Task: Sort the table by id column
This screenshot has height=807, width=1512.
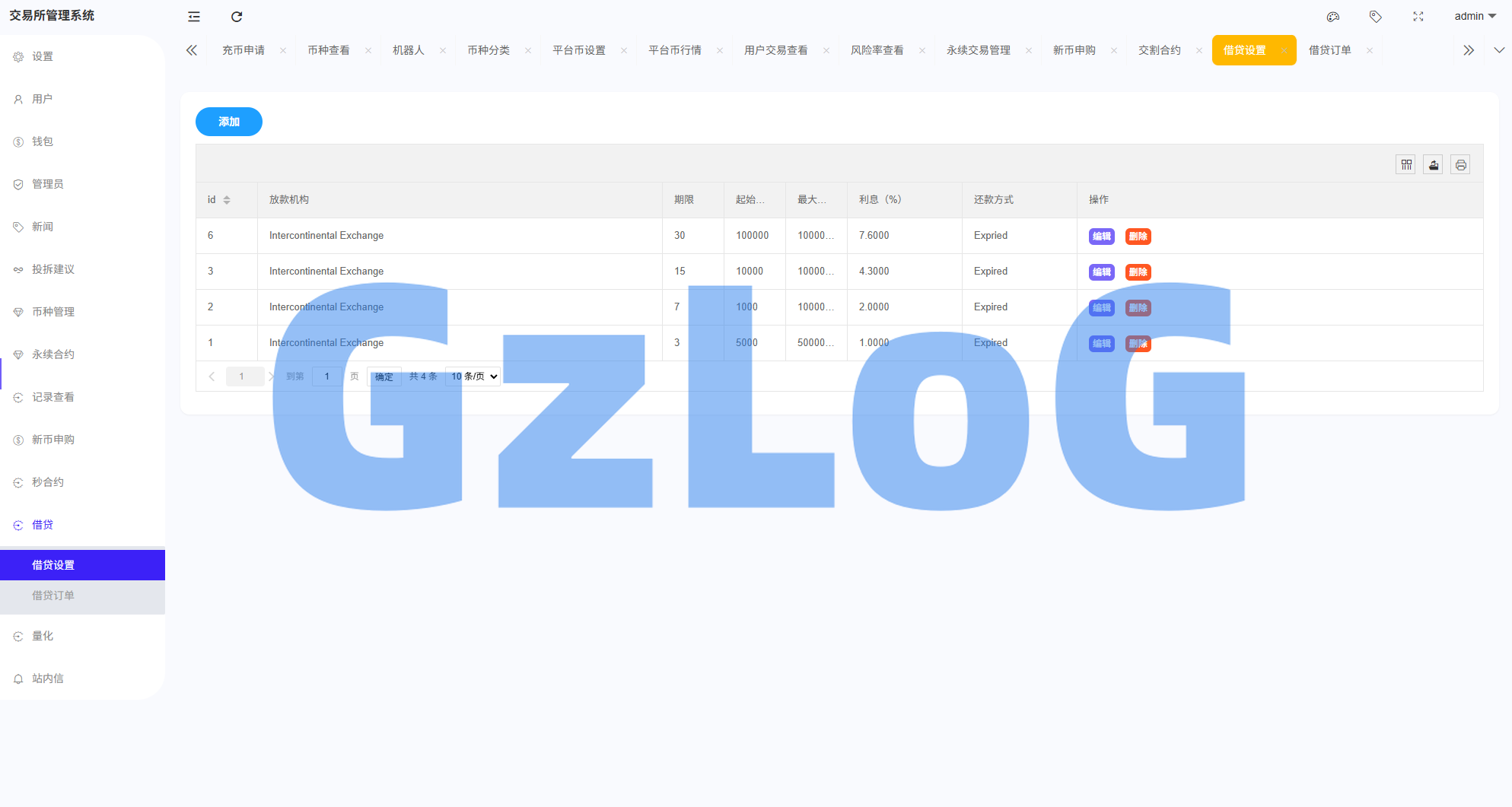Action: (x=227, y=200)
